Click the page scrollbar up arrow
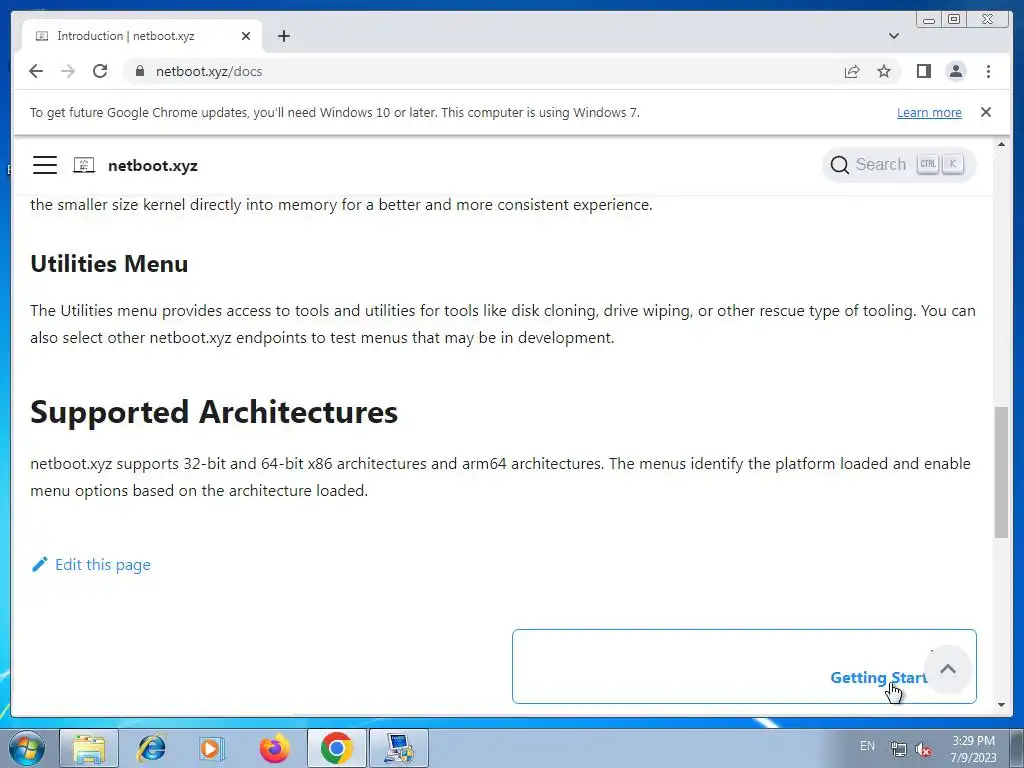 (1001, 144)
